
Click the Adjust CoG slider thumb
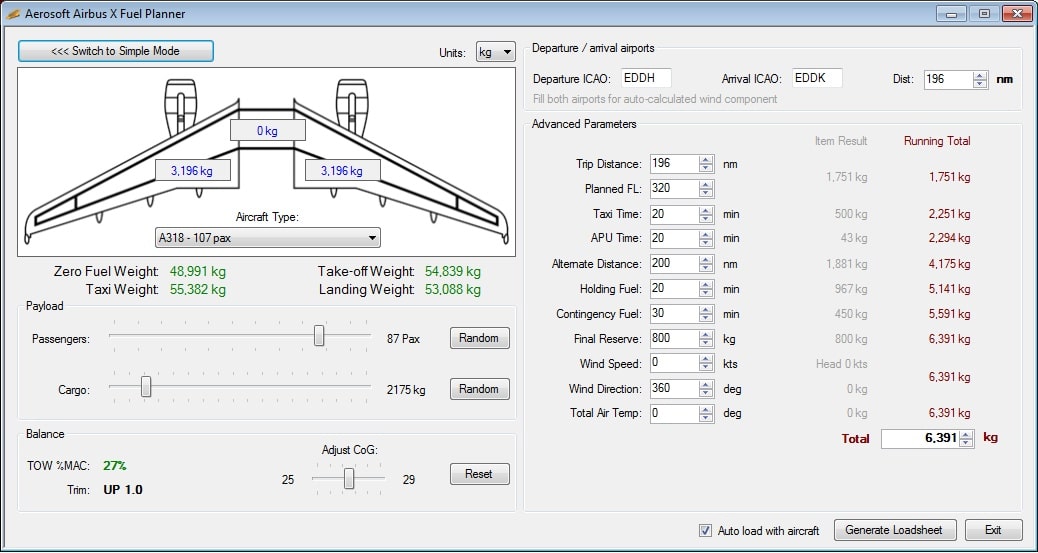click(349, 479)
